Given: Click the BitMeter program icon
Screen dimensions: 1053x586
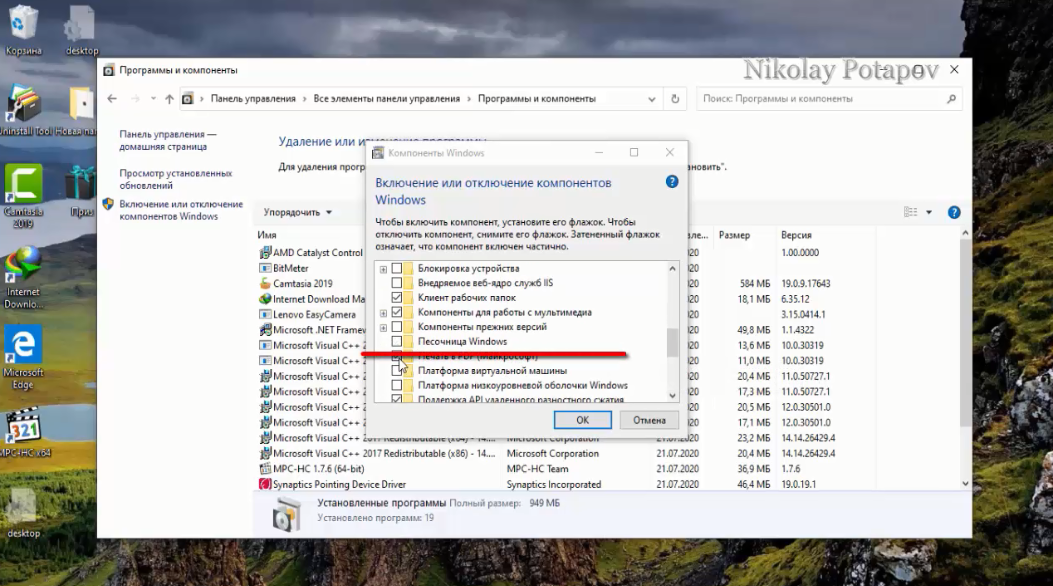Looking at the screenshot, I should (x=265, y=268).
